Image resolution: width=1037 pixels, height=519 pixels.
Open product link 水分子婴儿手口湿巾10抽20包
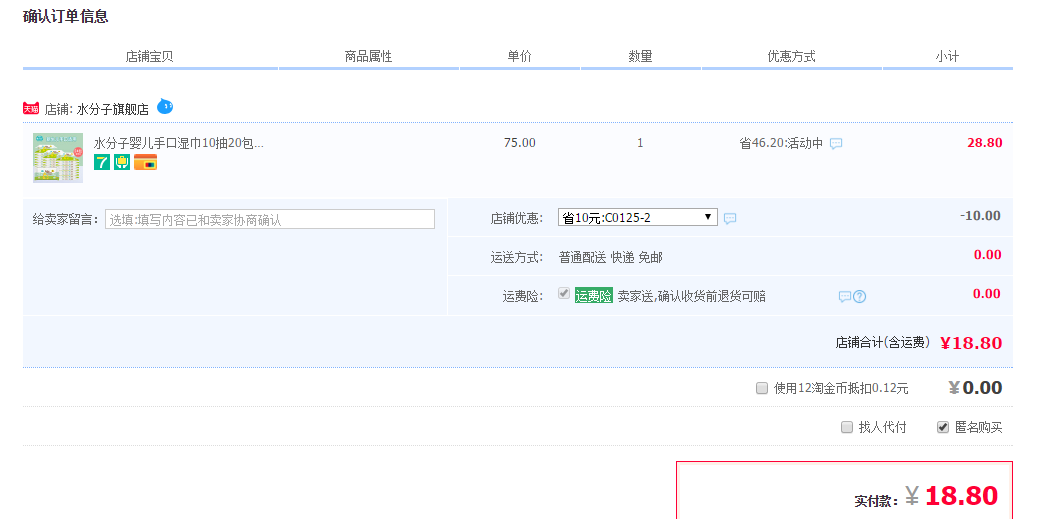(x=179, y=143)
